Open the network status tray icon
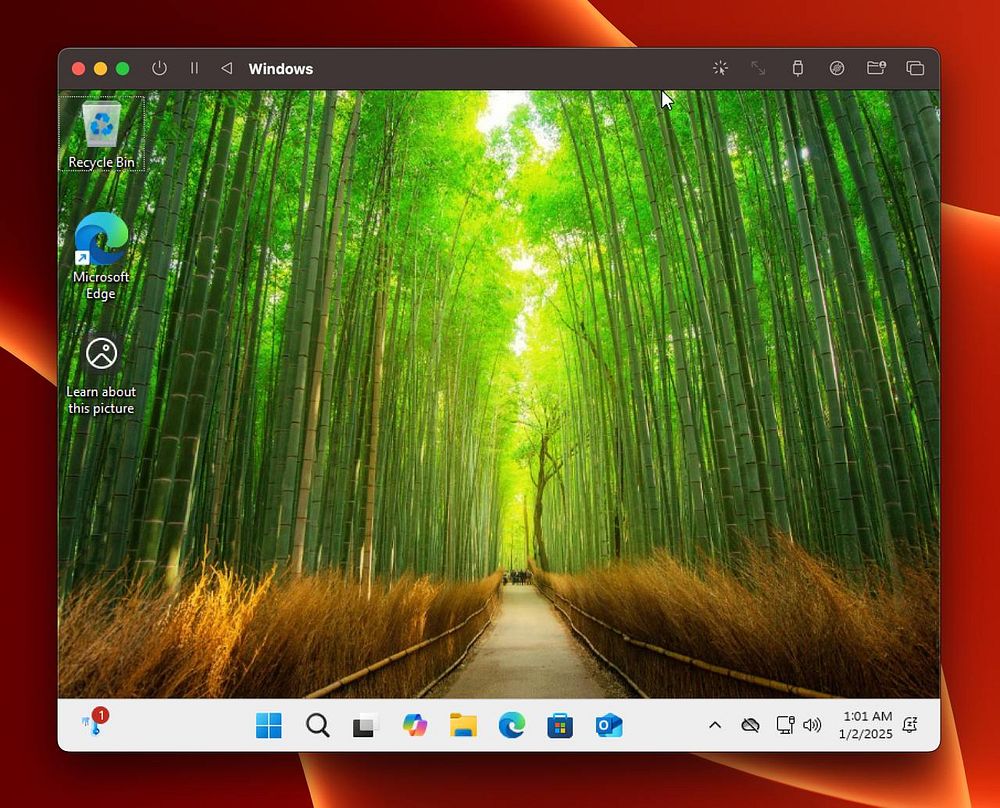 pyautogui.click(x=784, y=725)
